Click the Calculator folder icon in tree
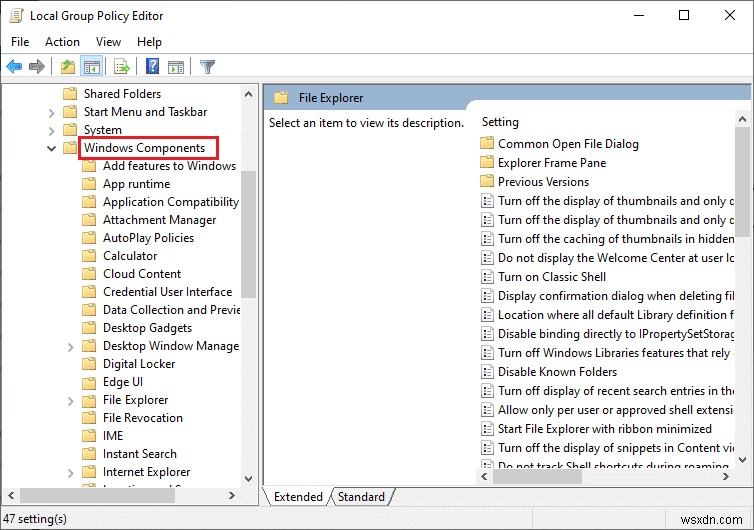This screenshot has height=530, width=754. click(x=89, y=255)
